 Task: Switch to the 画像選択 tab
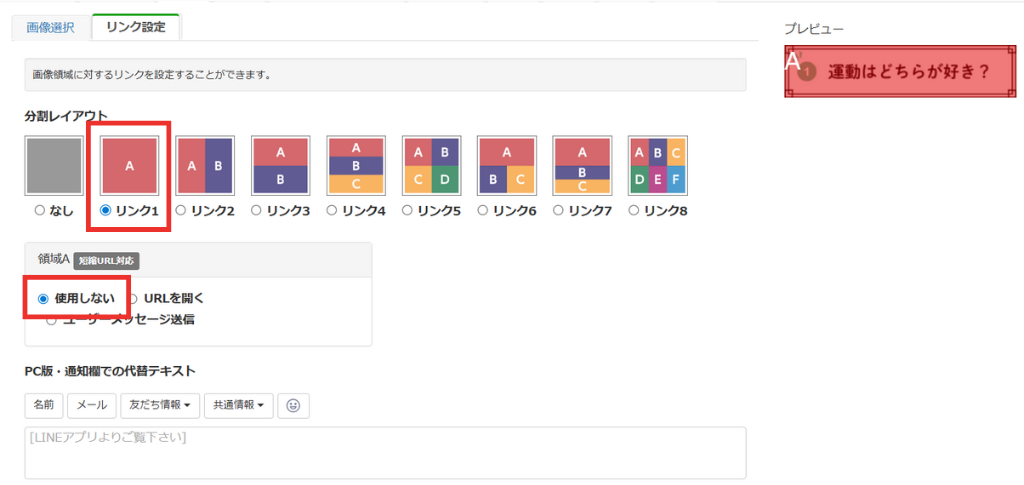point(50,27)
